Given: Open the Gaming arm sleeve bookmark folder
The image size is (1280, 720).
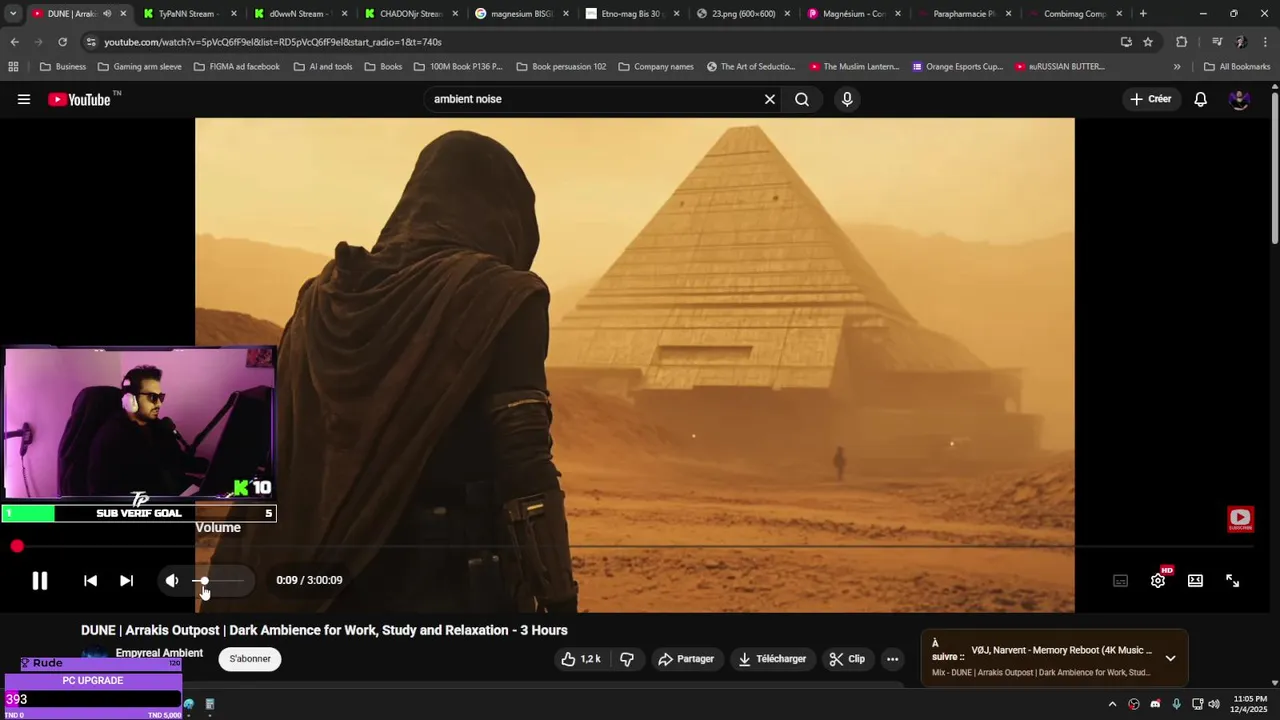Looking at the screenshot, I should [x=139, y=67].
